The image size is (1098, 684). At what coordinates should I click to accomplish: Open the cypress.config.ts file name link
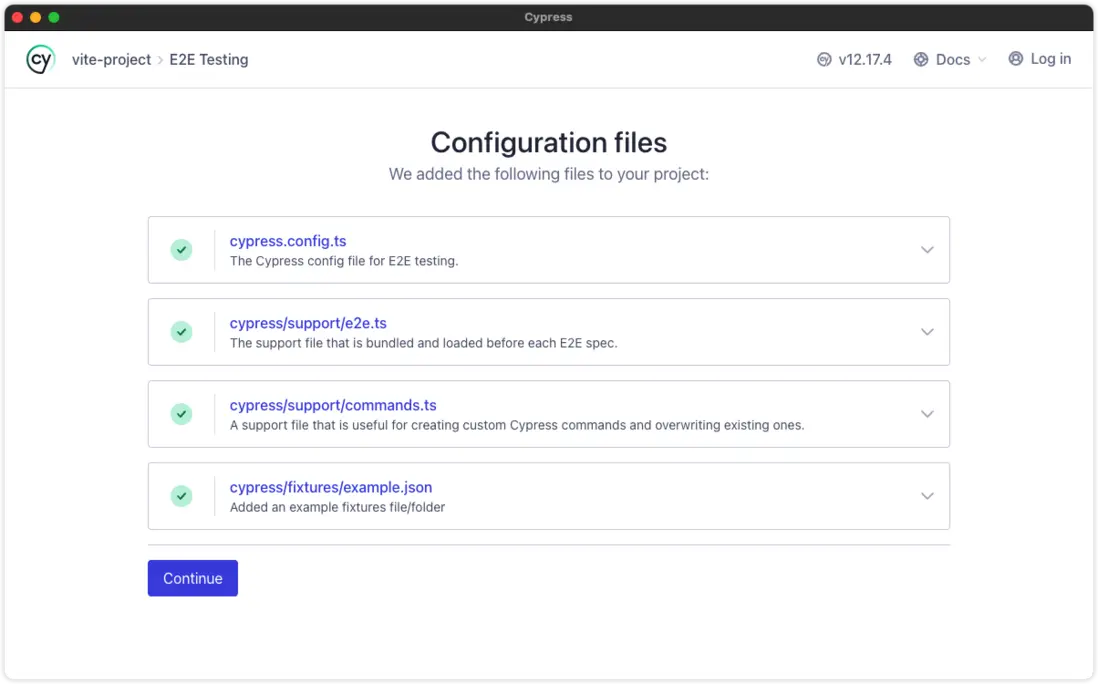tap(288, 241)
